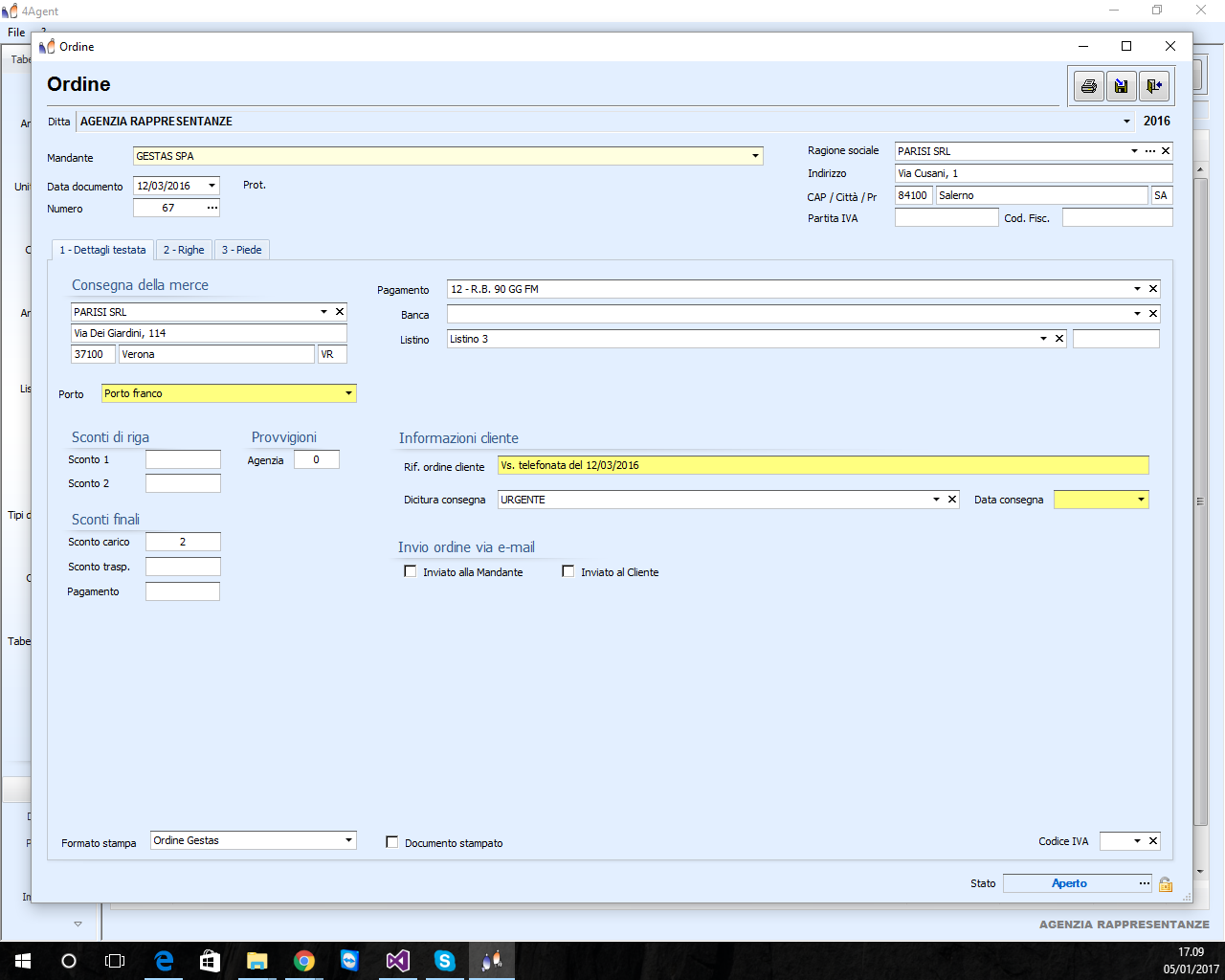Check Inviato alla Mandante checkbox
This screenshot has width=1225, height=980.
click(x=411, y=571)
